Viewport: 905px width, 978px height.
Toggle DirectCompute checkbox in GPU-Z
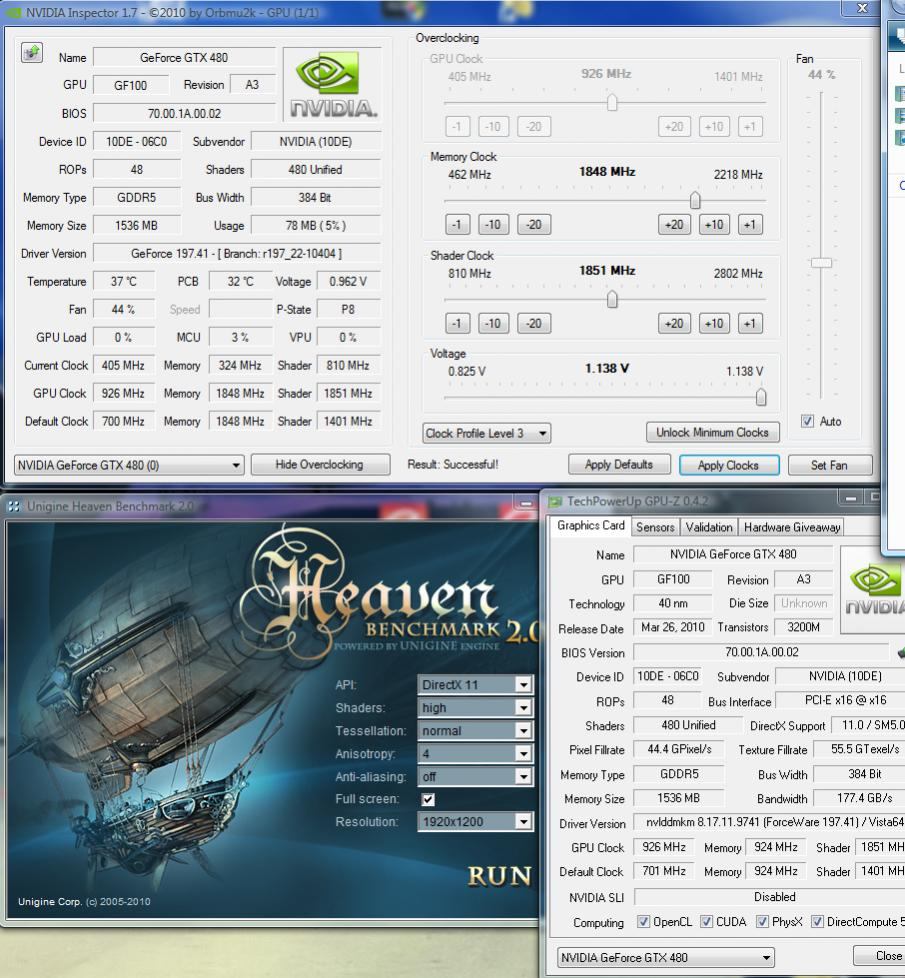click(x=816, y=921)
